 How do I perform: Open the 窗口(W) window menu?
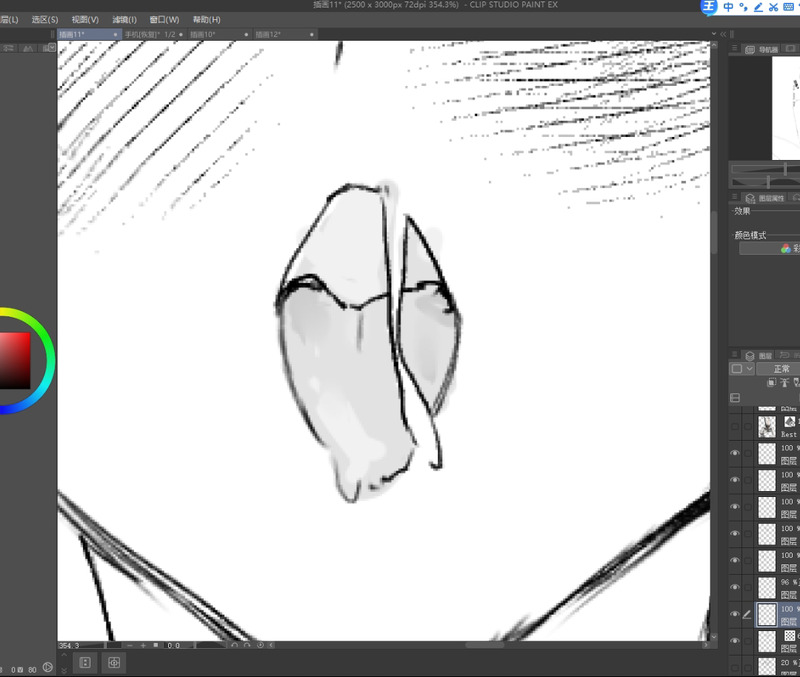(x=164, y=20)
